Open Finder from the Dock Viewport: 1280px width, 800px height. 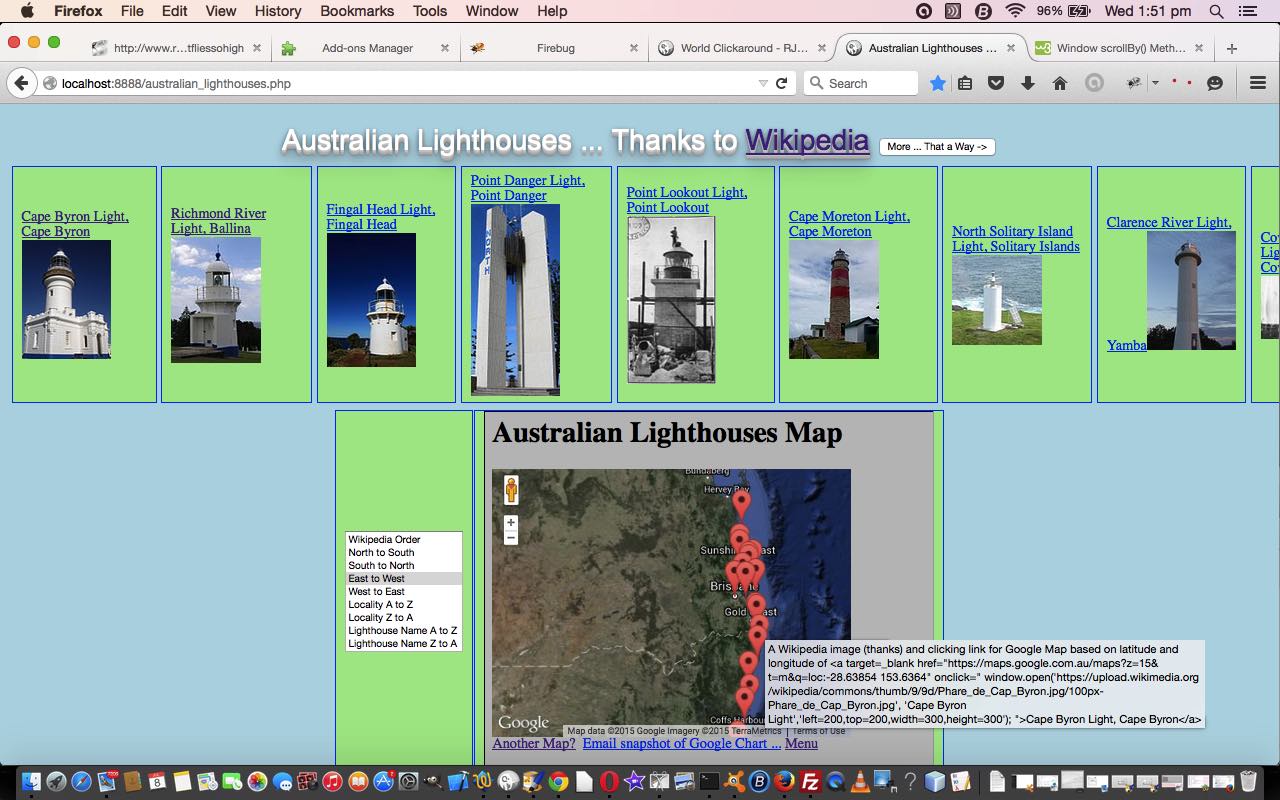click(31, 781)
